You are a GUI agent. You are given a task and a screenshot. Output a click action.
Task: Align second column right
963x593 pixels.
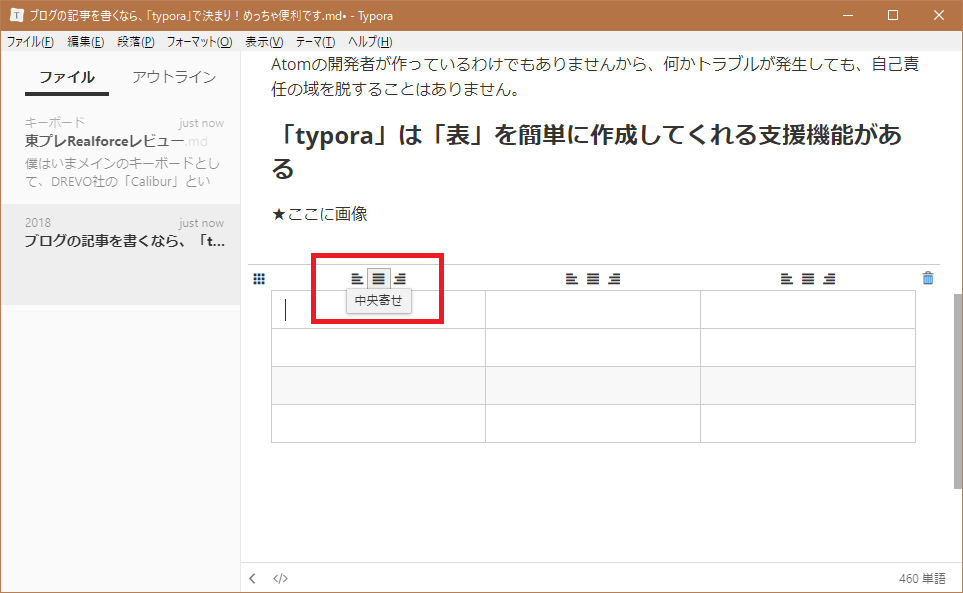point(614,279)
